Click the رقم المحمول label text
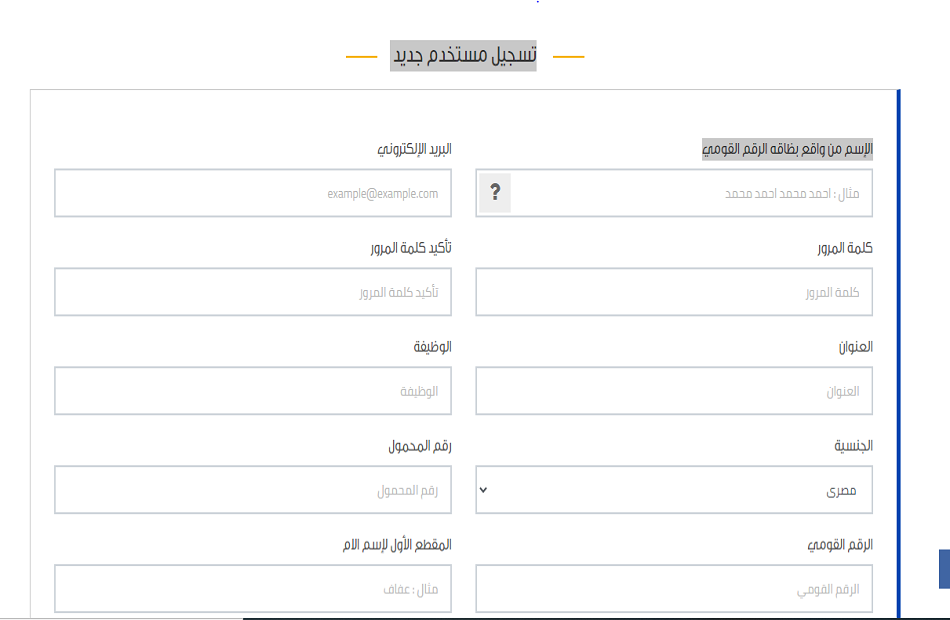Screen dimensions: 950x620 [x=420, y=446]
